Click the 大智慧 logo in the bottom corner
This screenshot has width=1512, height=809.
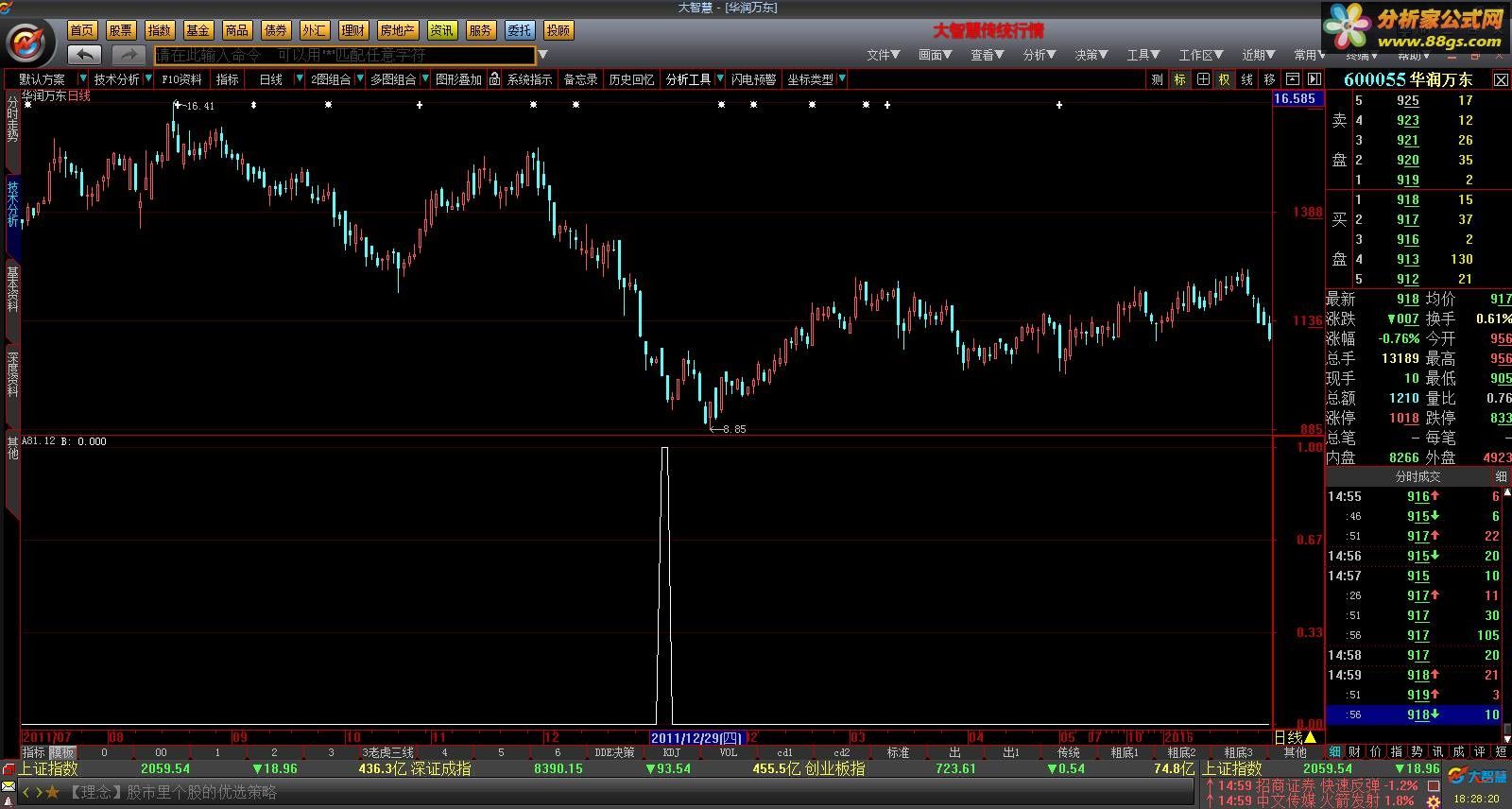[1479, 776]
